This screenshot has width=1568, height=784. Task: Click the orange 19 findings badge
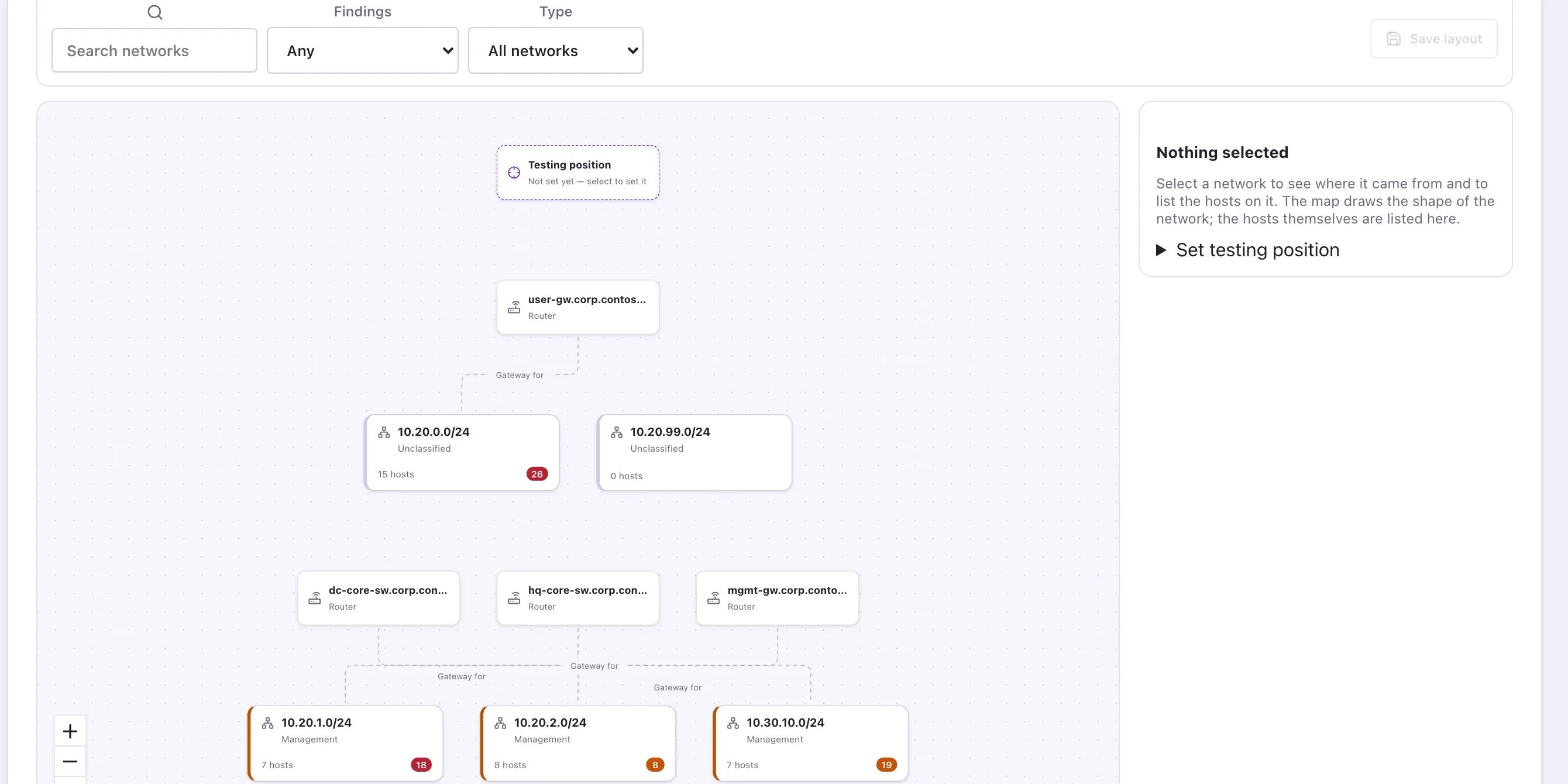pyautogui.click(x=886, y=765)
